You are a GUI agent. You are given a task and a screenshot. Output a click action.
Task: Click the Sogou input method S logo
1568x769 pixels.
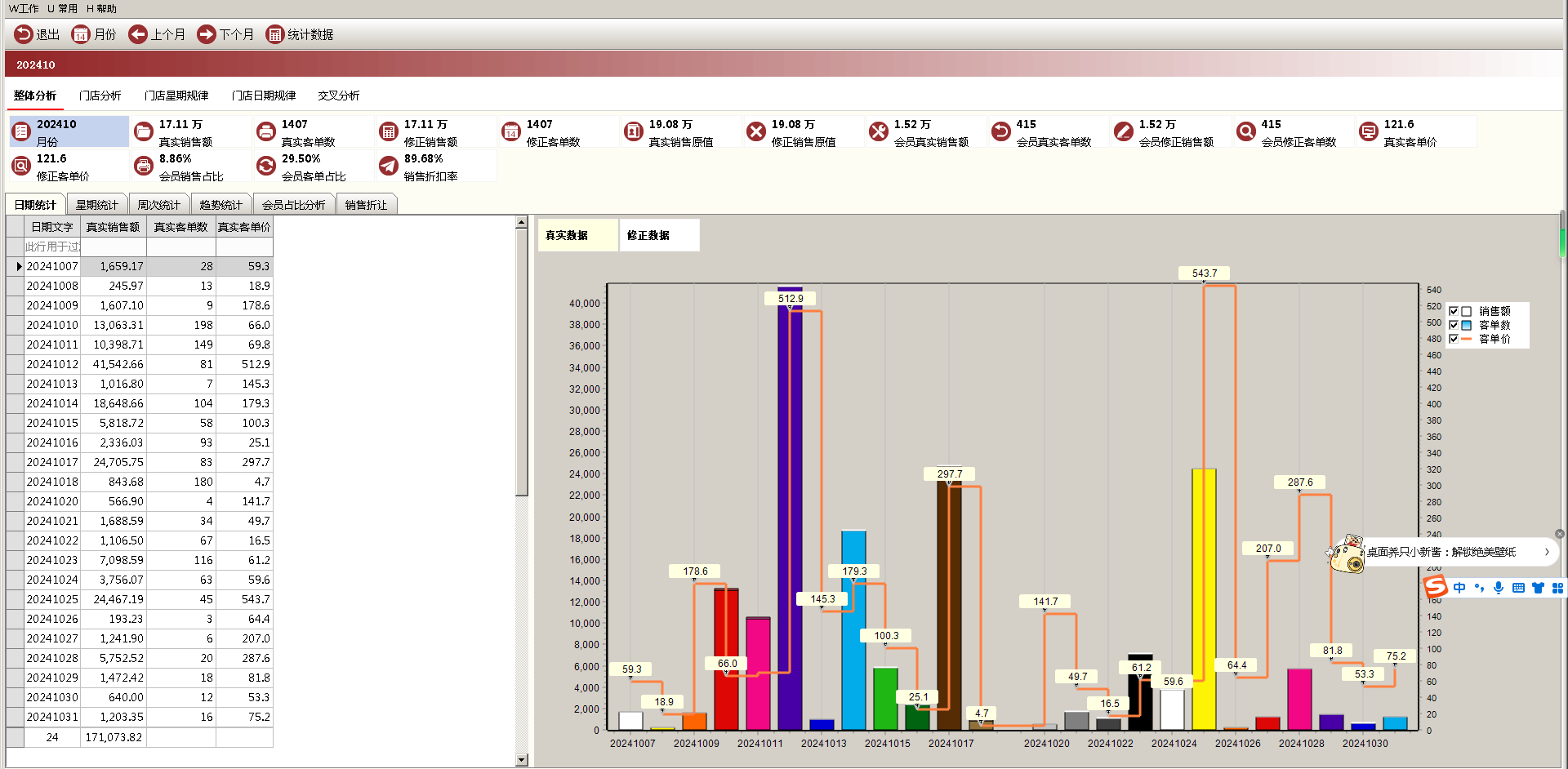point(1436,586)
